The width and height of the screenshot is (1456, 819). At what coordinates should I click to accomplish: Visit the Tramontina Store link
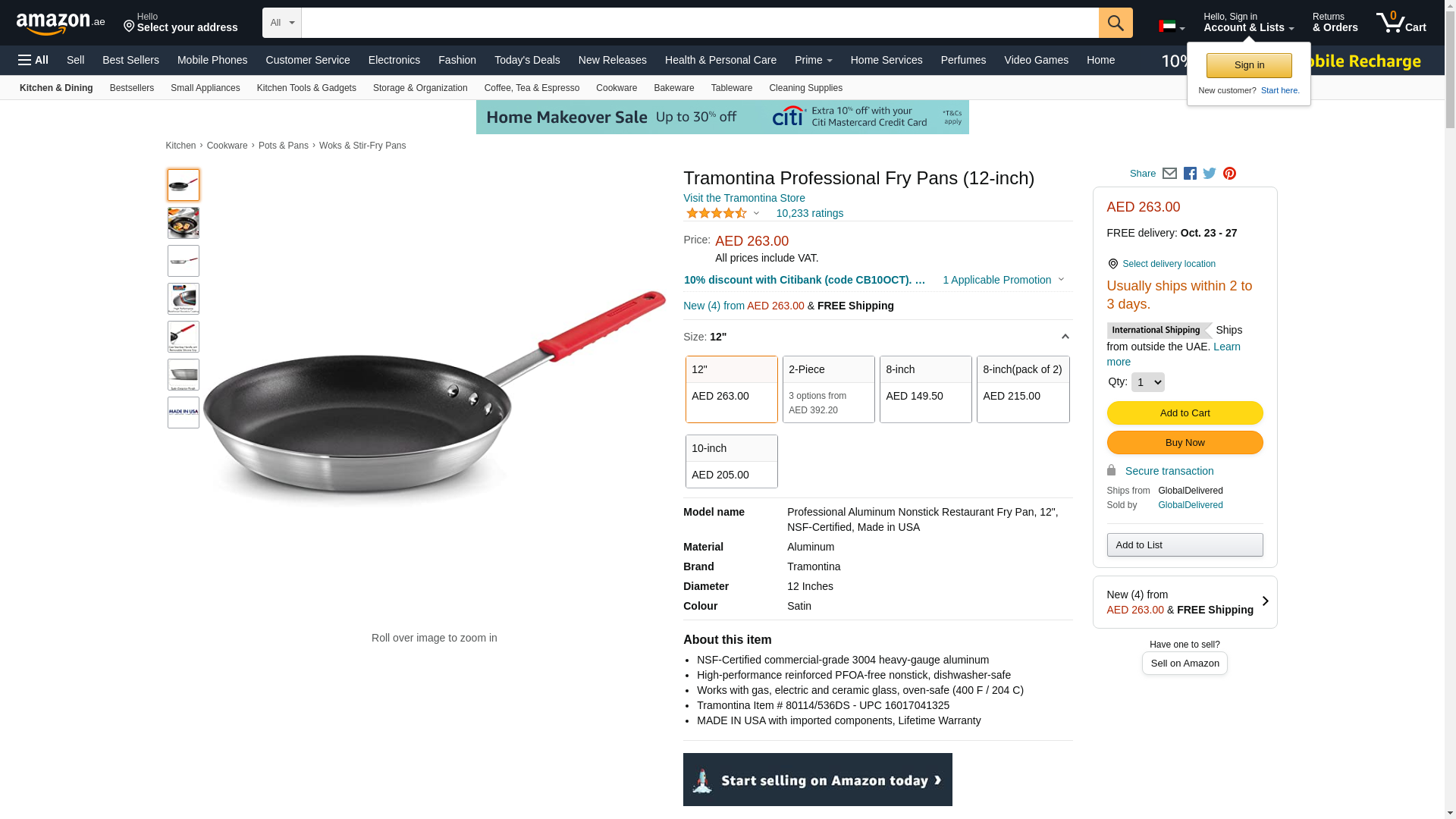click(x=744, y=198)
